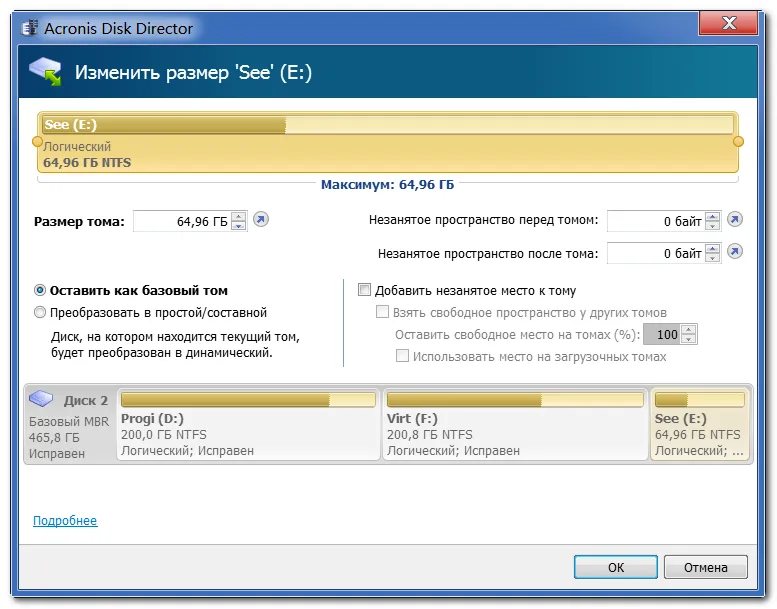The height and width of the screenshot is (609, 777).
Task: Click the '200,0 ГБ NTFS' text under Progi
Action: pos(164,435)
